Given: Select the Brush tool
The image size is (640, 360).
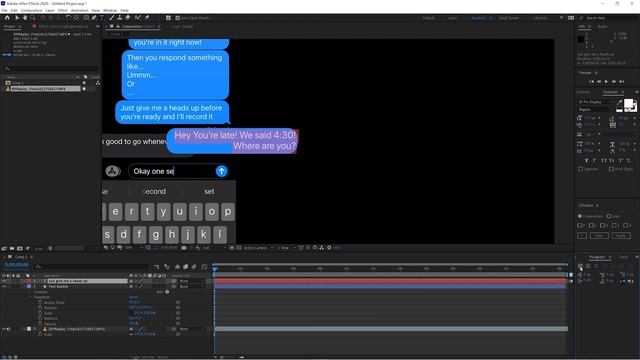Looking at the screenshot, I should coord(111,18).
